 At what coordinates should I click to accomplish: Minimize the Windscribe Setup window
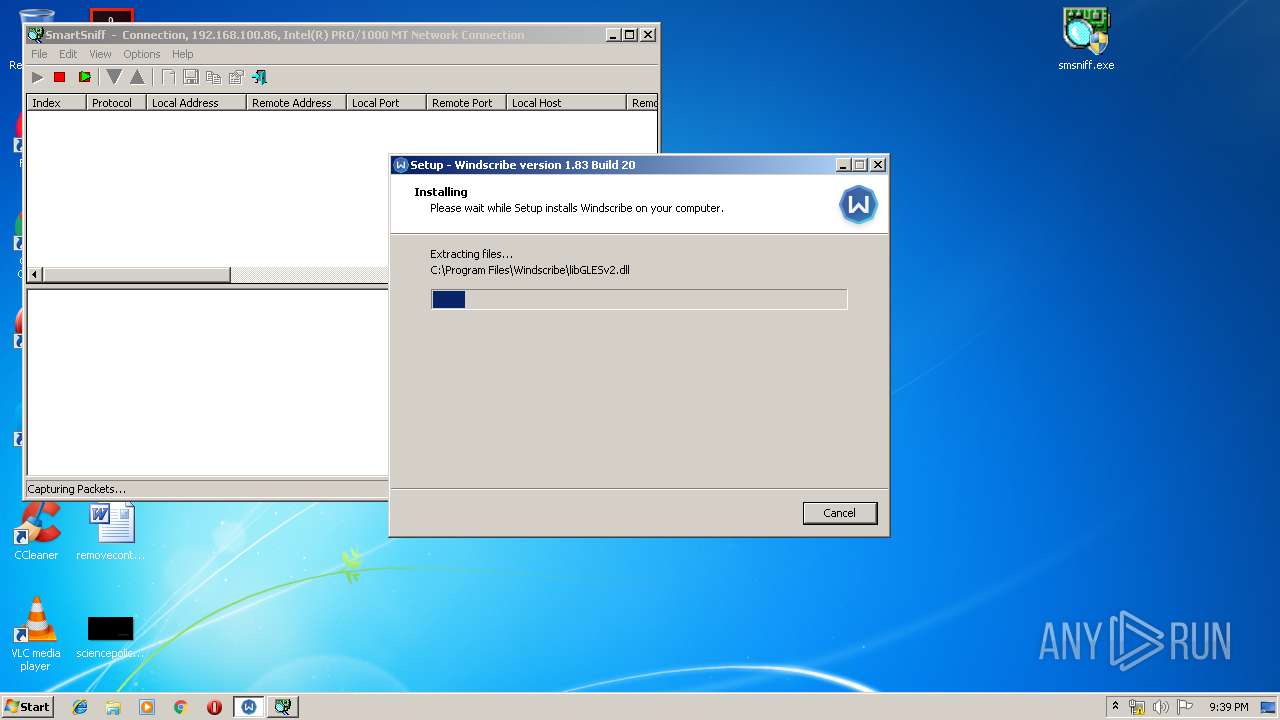[x=843, y=165]
